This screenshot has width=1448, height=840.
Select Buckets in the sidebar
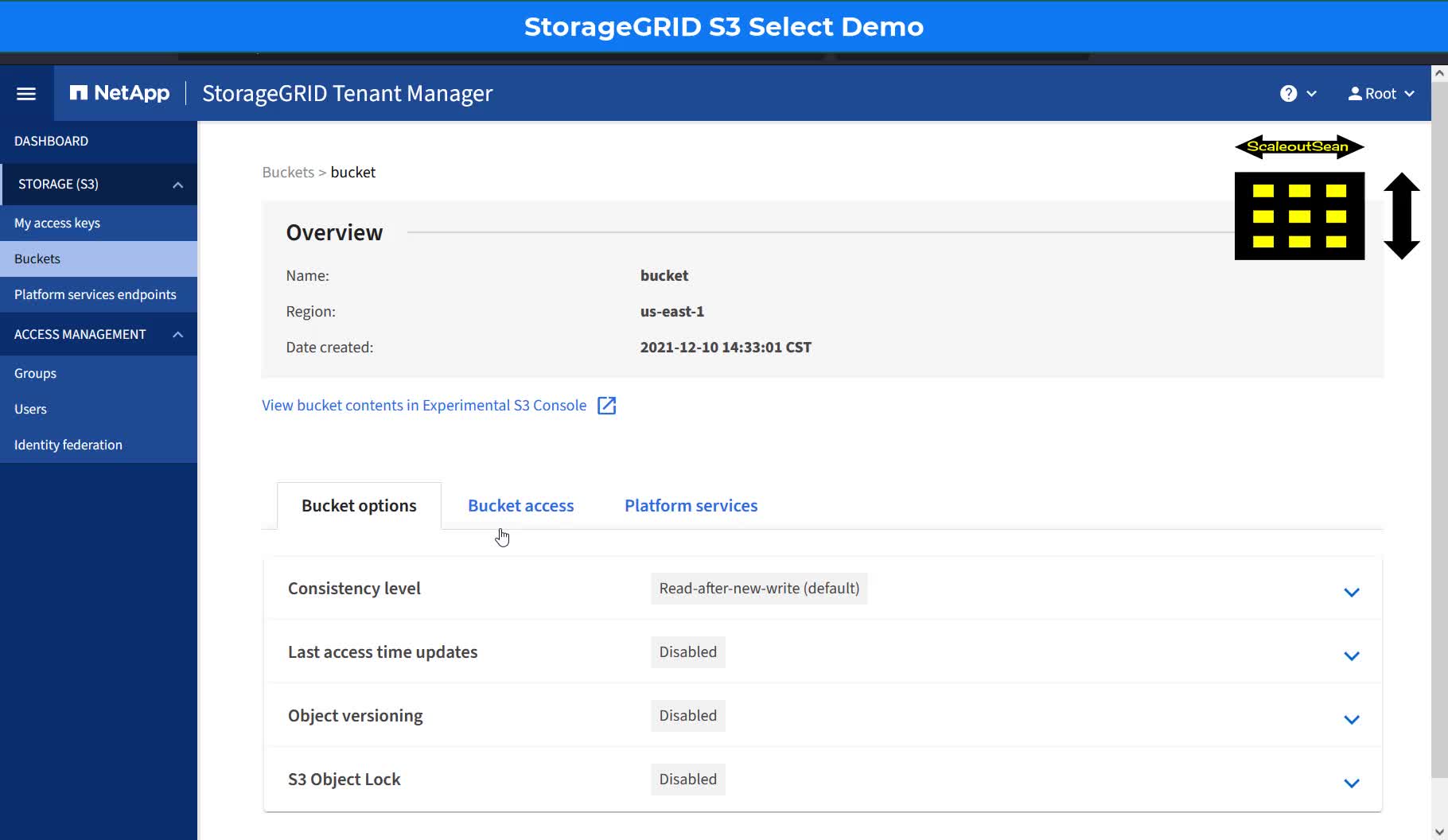coord(99,259)
